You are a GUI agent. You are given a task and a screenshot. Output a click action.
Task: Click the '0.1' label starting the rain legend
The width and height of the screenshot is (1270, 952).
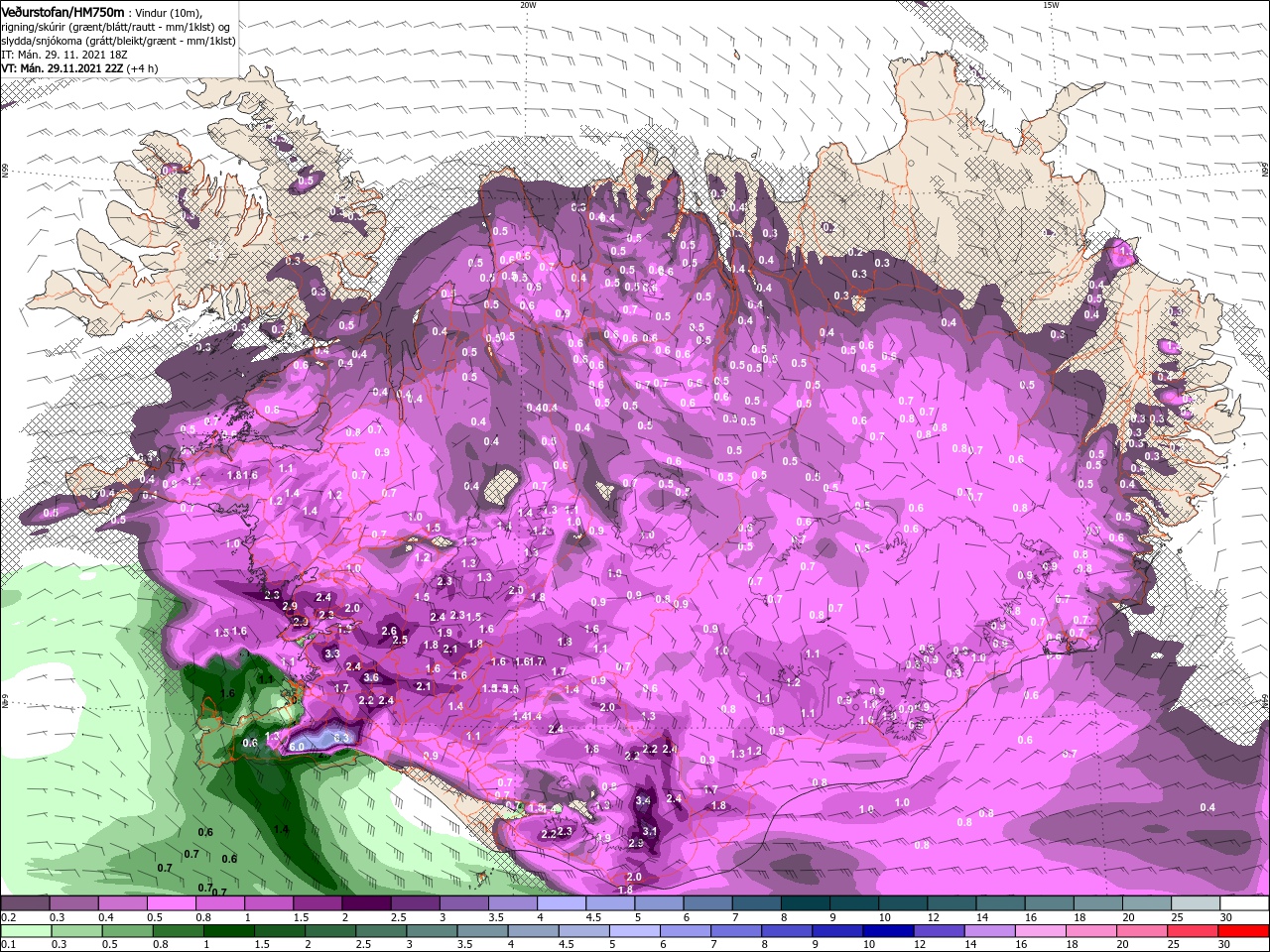[8, 944]
